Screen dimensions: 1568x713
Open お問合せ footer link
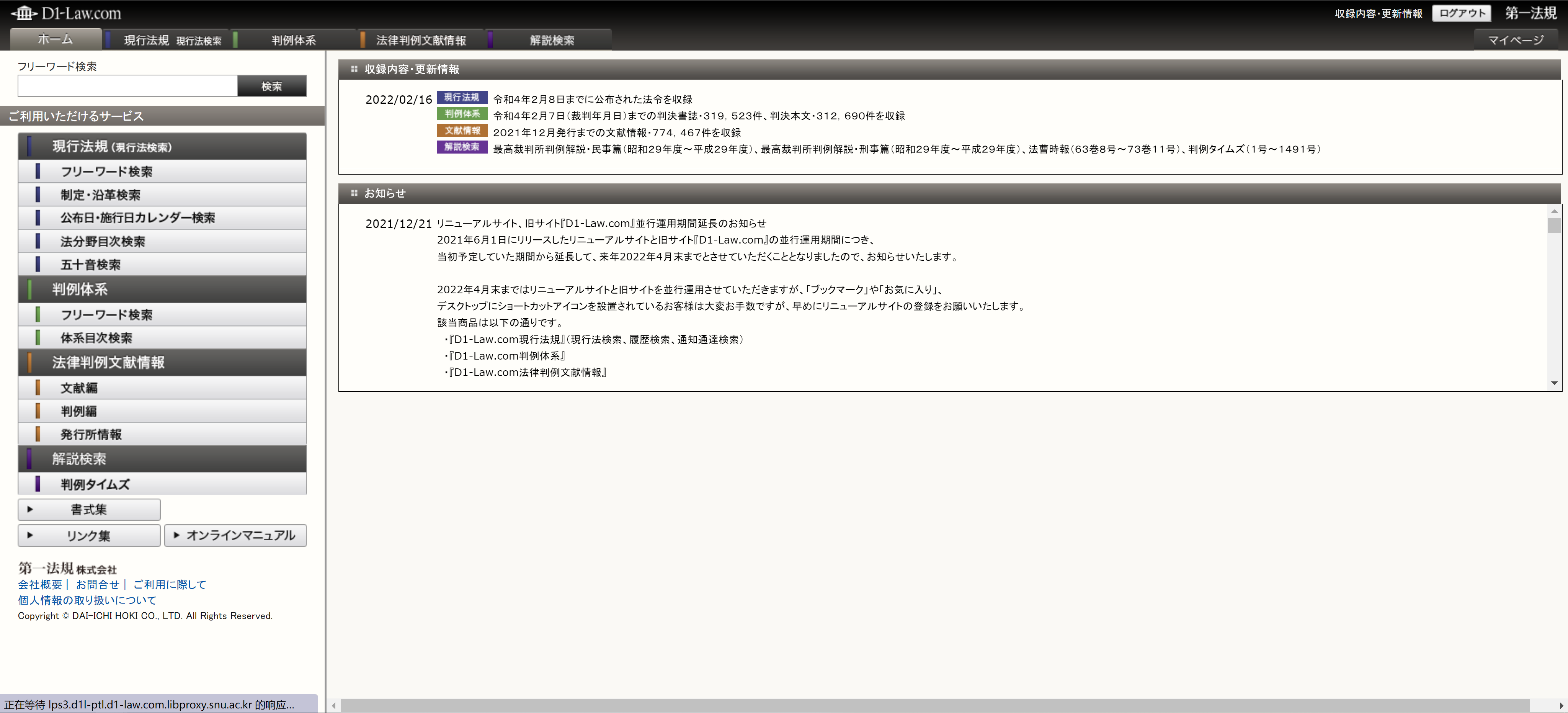coord(97,584)
